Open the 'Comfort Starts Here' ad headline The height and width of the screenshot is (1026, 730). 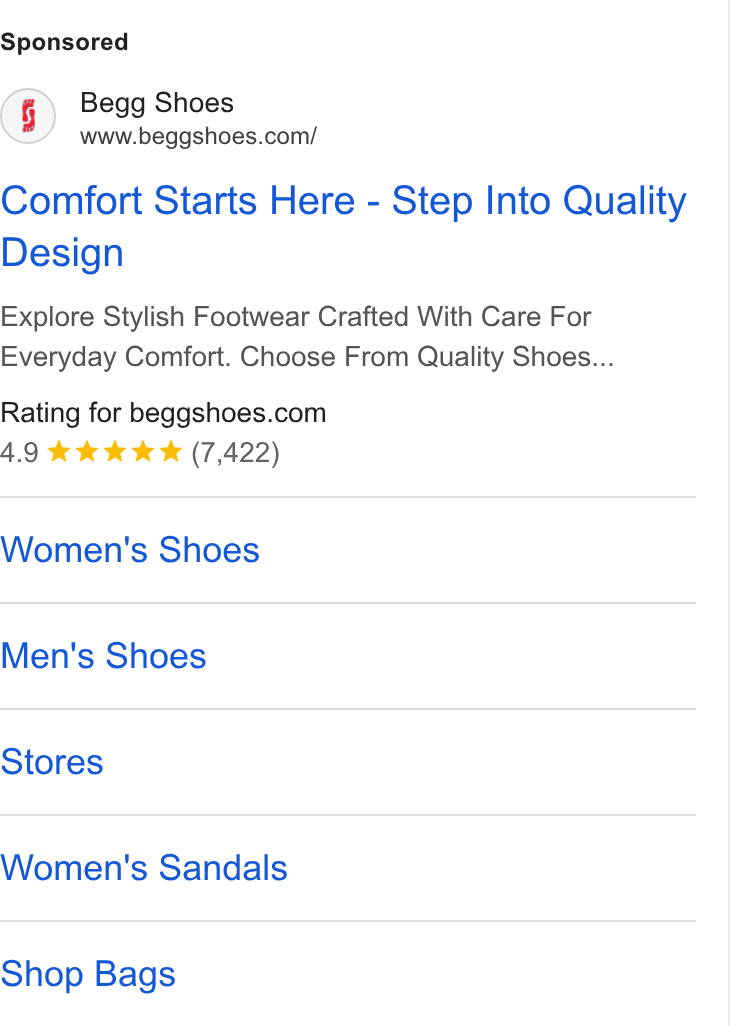[343, 226]
